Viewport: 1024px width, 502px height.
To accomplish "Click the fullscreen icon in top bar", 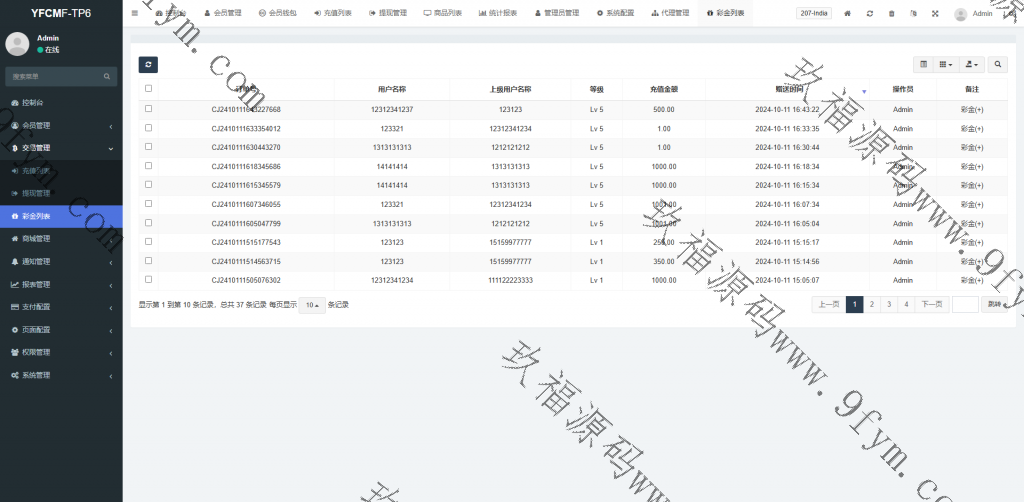I will click(x=935, y=14).
